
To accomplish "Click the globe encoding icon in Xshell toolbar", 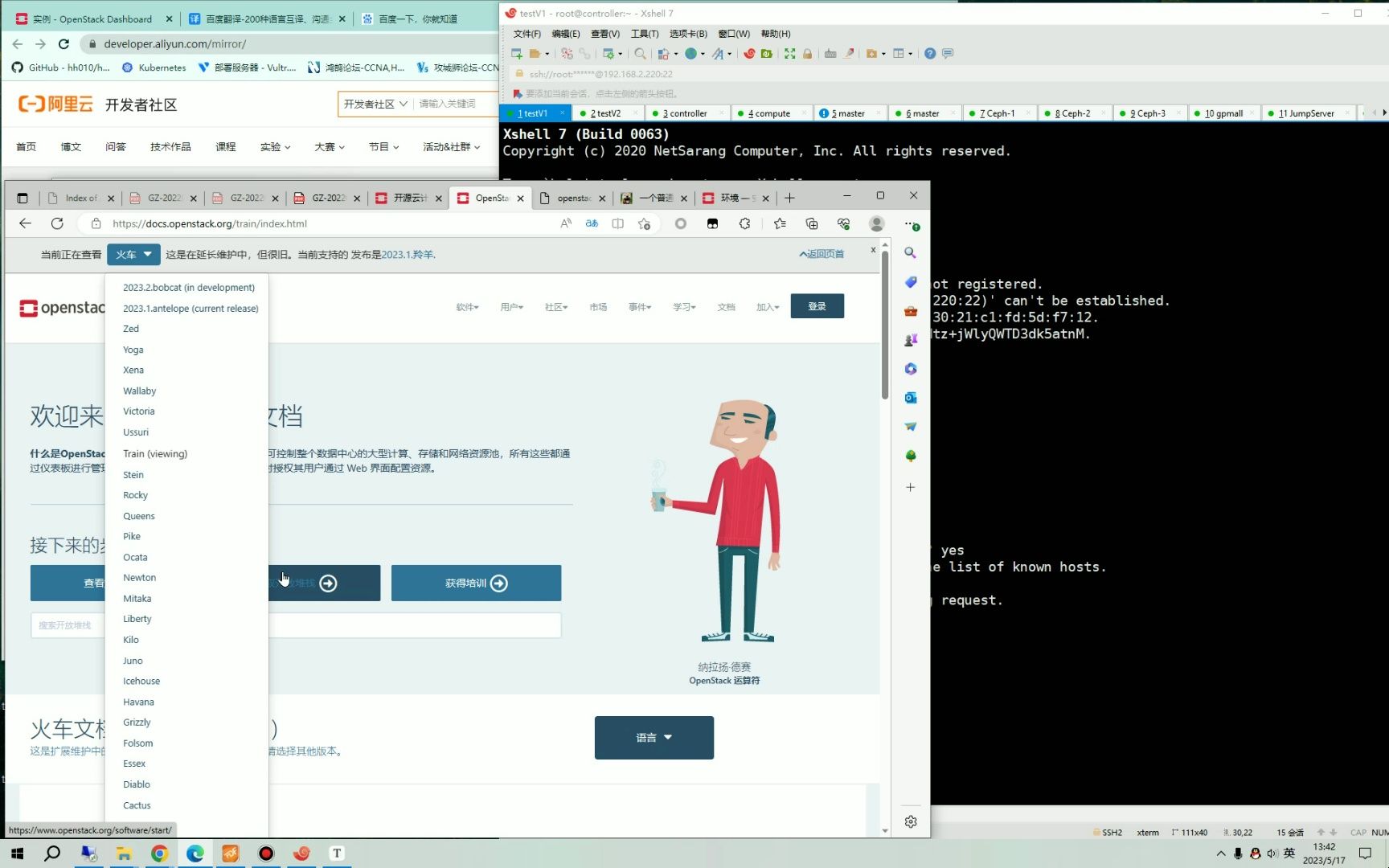I will pyautogui.click(x=690, y=54).
